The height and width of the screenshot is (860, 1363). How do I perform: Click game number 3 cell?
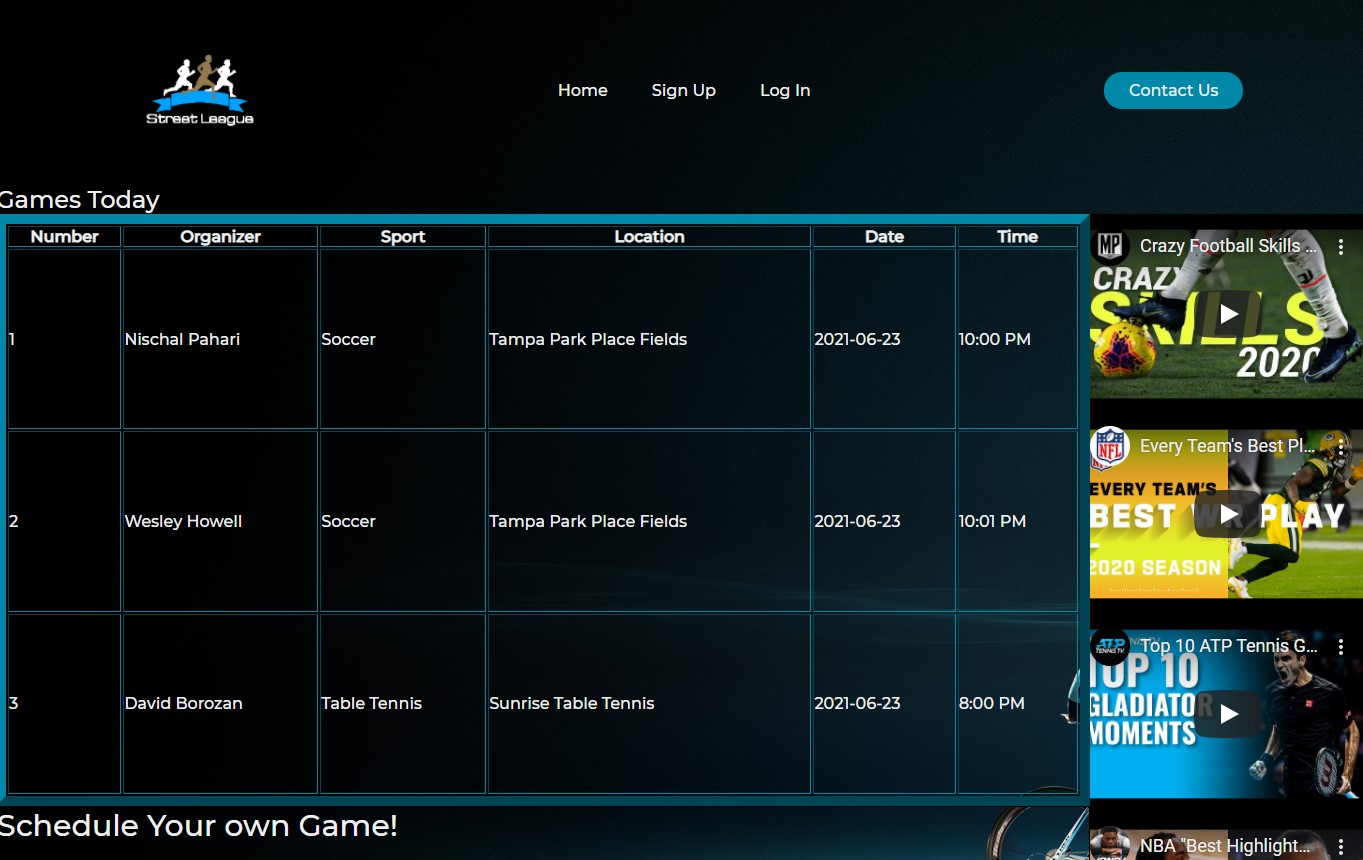point(64,703)
